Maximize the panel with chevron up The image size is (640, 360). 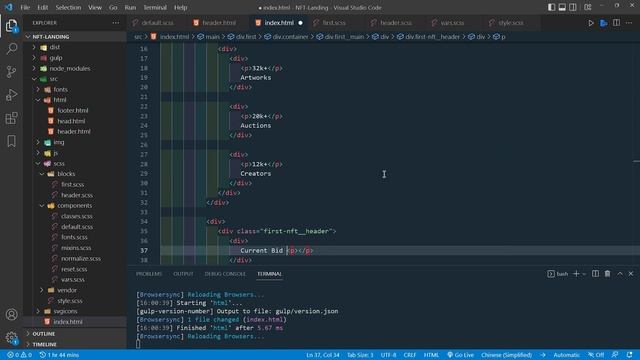[x=620, y=273]
